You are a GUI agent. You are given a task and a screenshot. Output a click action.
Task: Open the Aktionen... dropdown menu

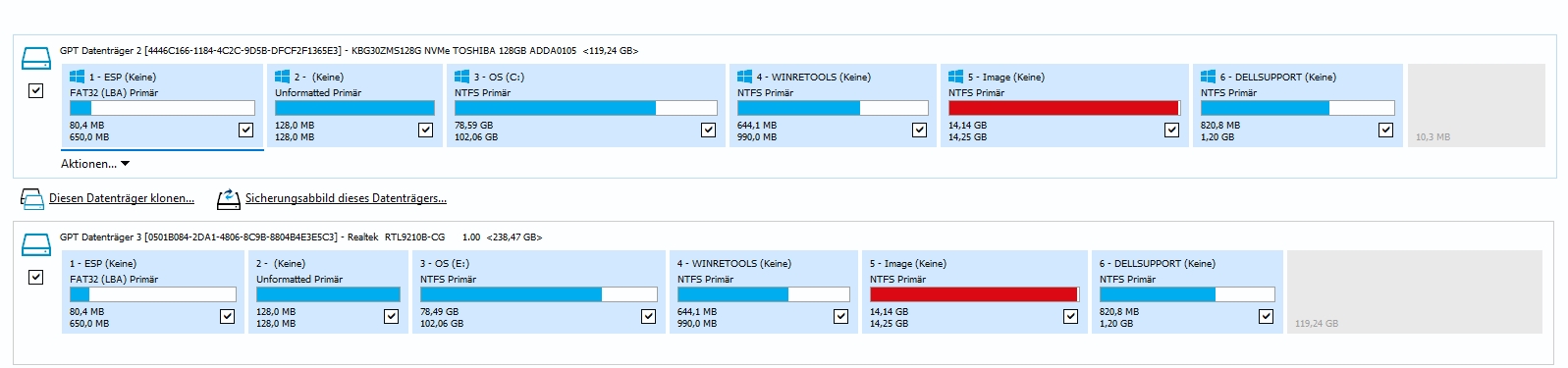pyautogui.click(x=95, y=164)
